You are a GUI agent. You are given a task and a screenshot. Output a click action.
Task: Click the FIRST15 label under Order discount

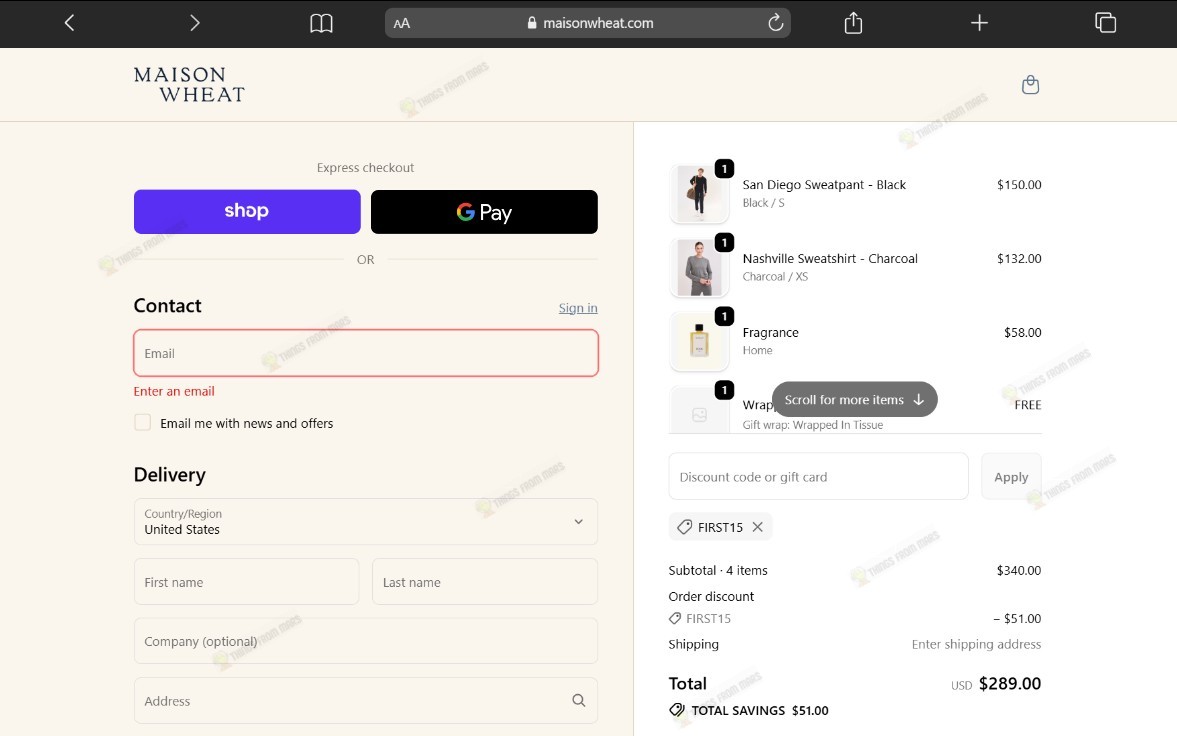point(708,619)
